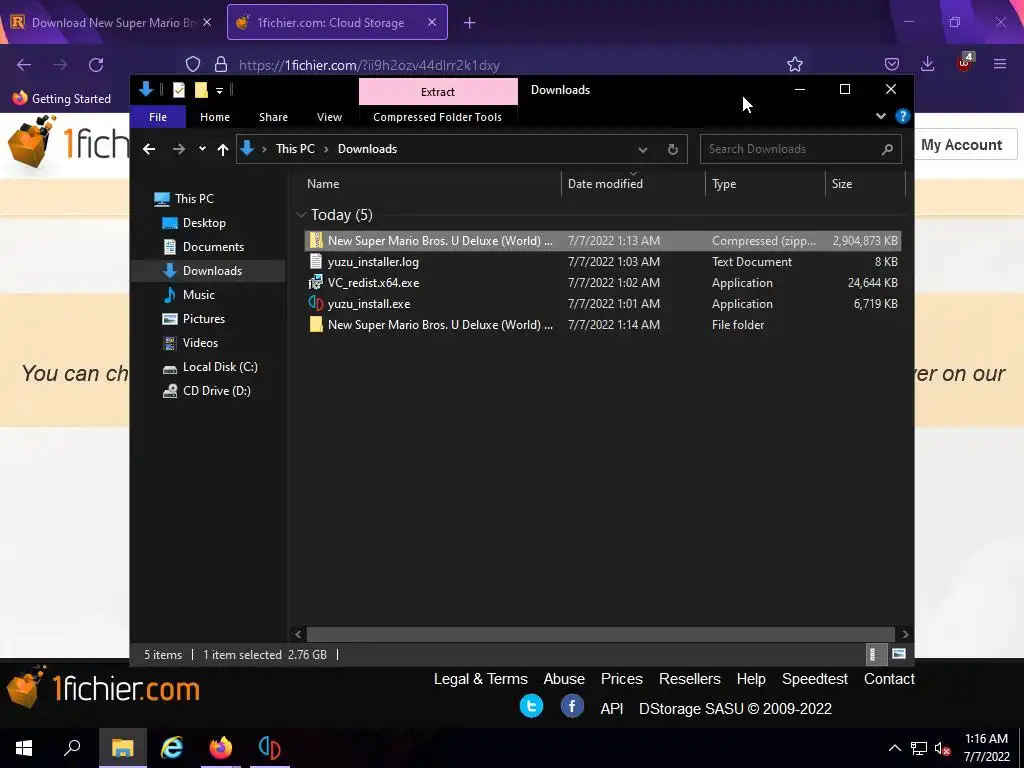
Task: Open the Compressed Folder Tools tab
Action: pos(438,117)
